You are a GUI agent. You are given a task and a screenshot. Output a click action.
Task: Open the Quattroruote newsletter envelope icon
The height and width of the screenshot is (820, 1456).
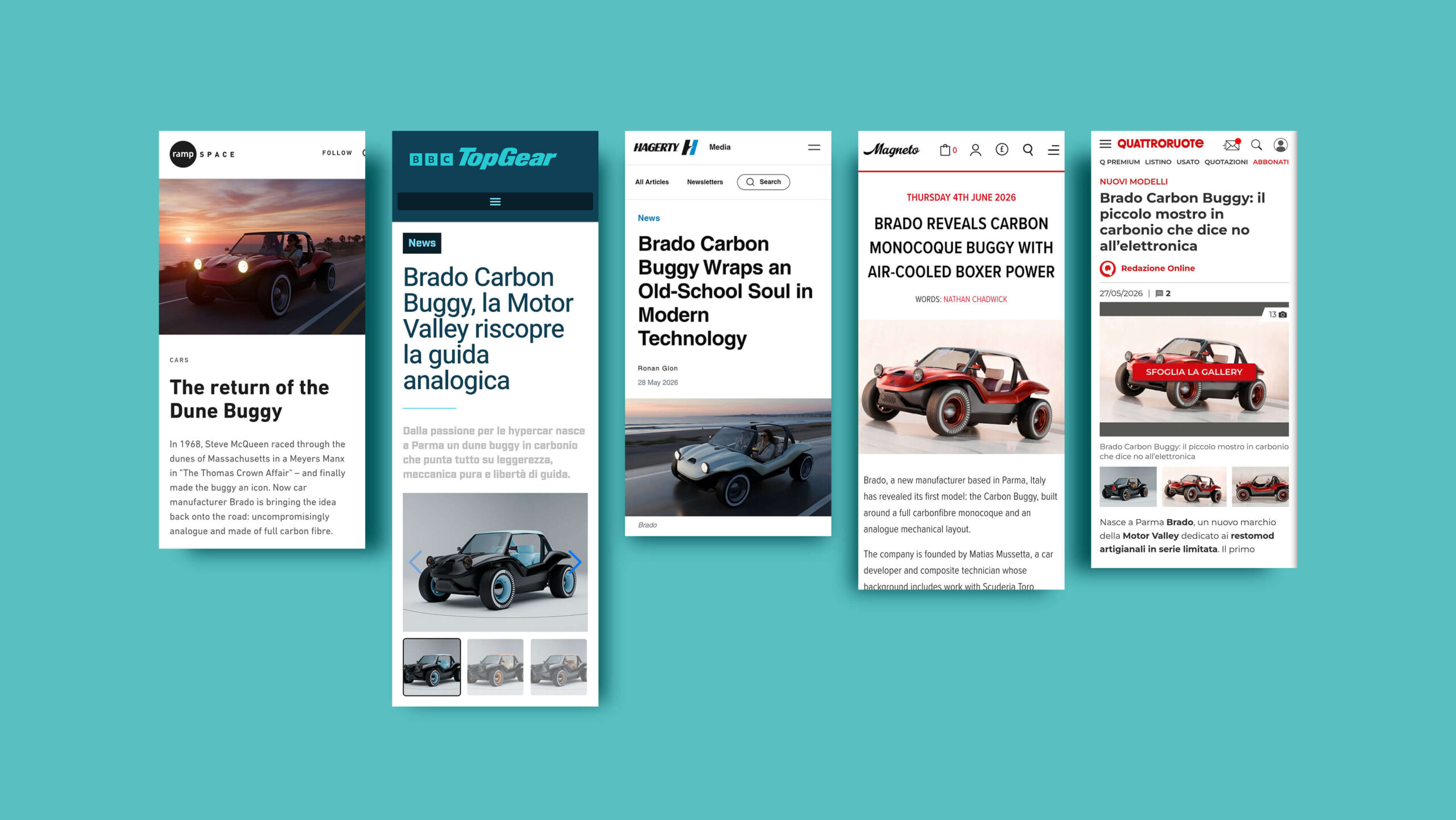click(x=1231, y=145)
